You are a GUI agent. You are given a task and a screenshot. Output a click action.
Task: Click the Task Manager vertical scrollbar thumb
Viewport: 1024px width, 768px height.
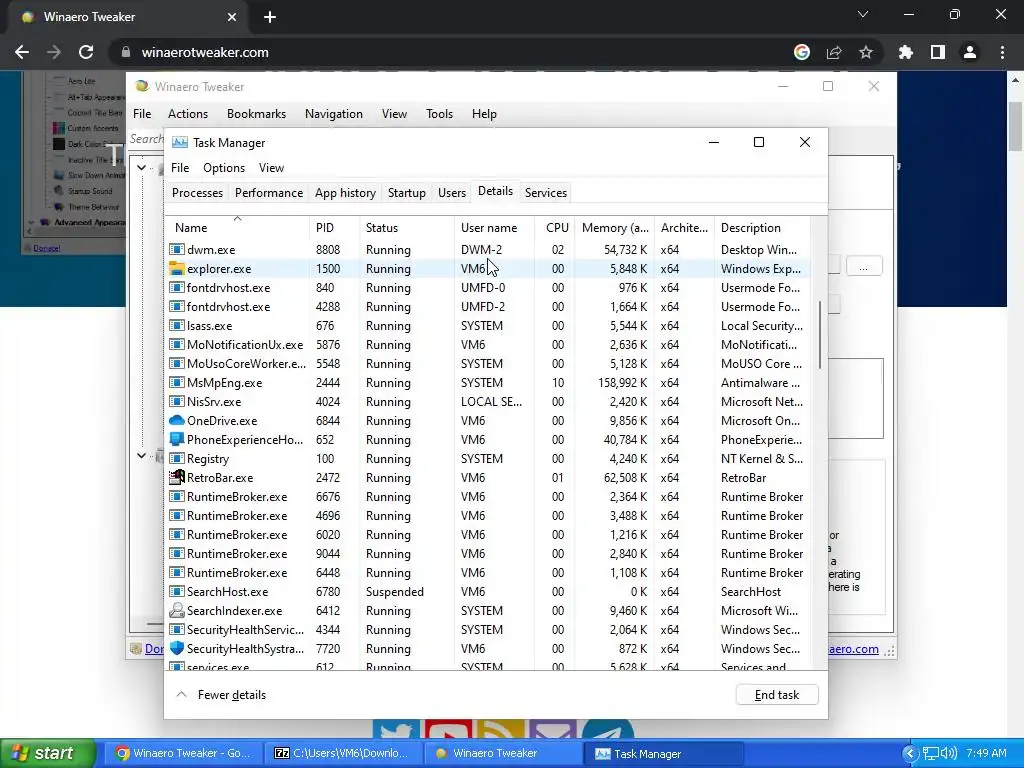(x=820, y=334)
